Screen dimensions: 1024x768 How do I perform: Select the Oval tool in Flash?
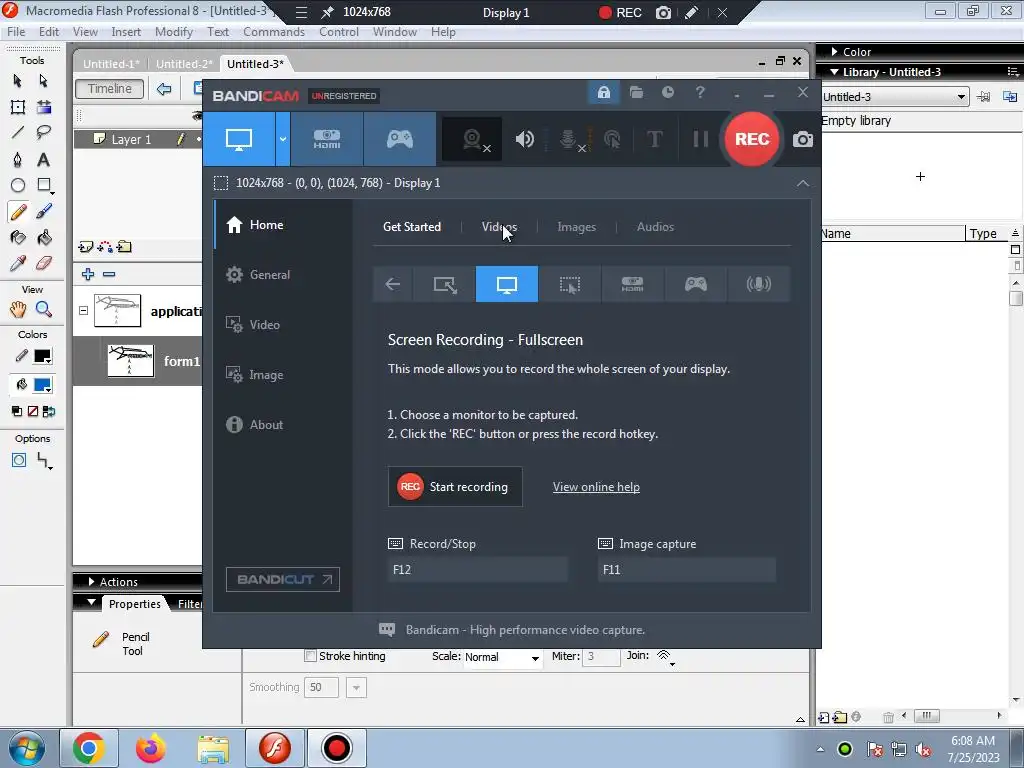[18, 185]
